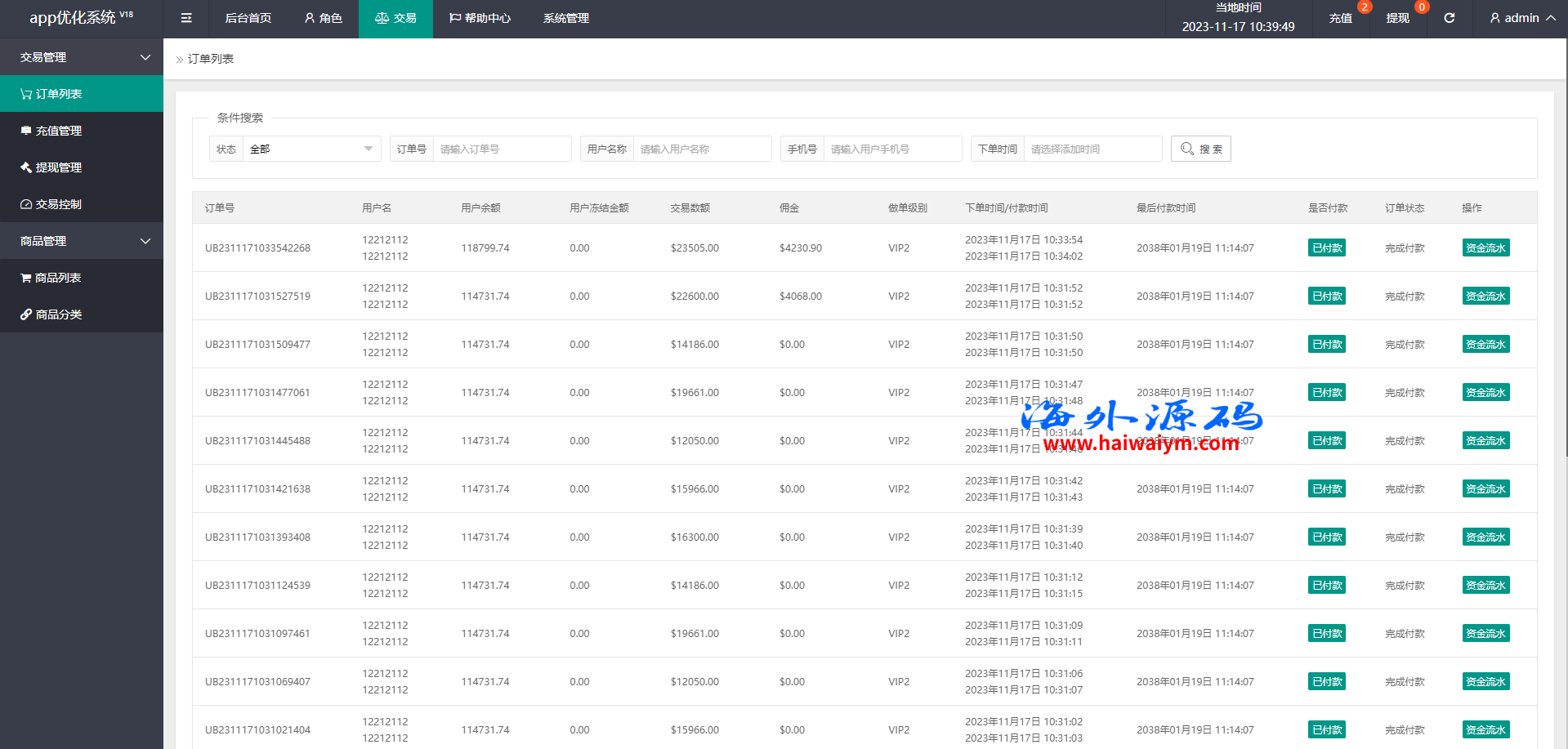The image size is (1568, 749).
Task: Click the 充值管理 sidebar icon
Action: point(26,131)
